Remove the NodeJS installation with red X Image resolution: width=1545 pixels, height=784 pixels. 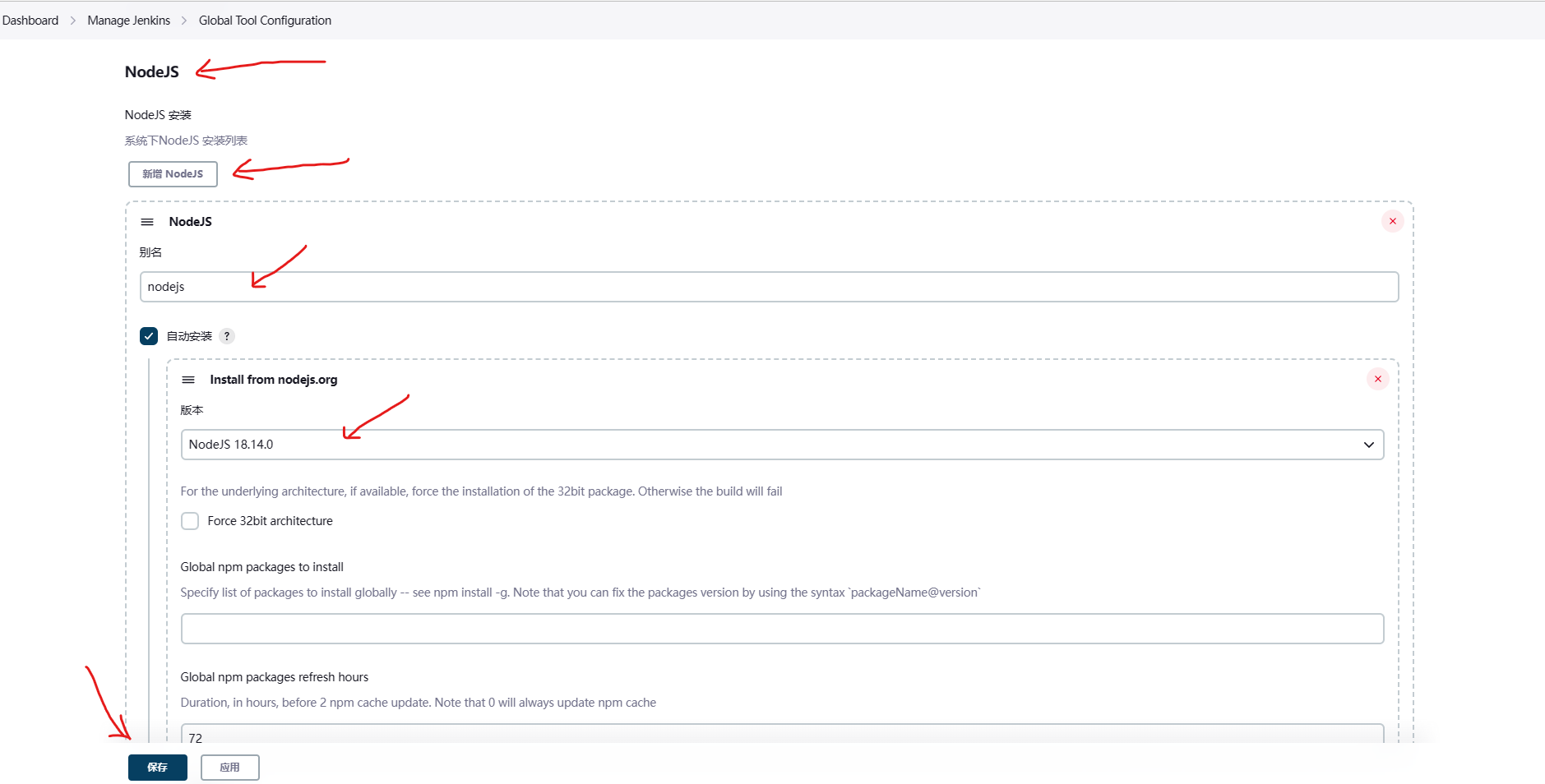pos(1392,221)
